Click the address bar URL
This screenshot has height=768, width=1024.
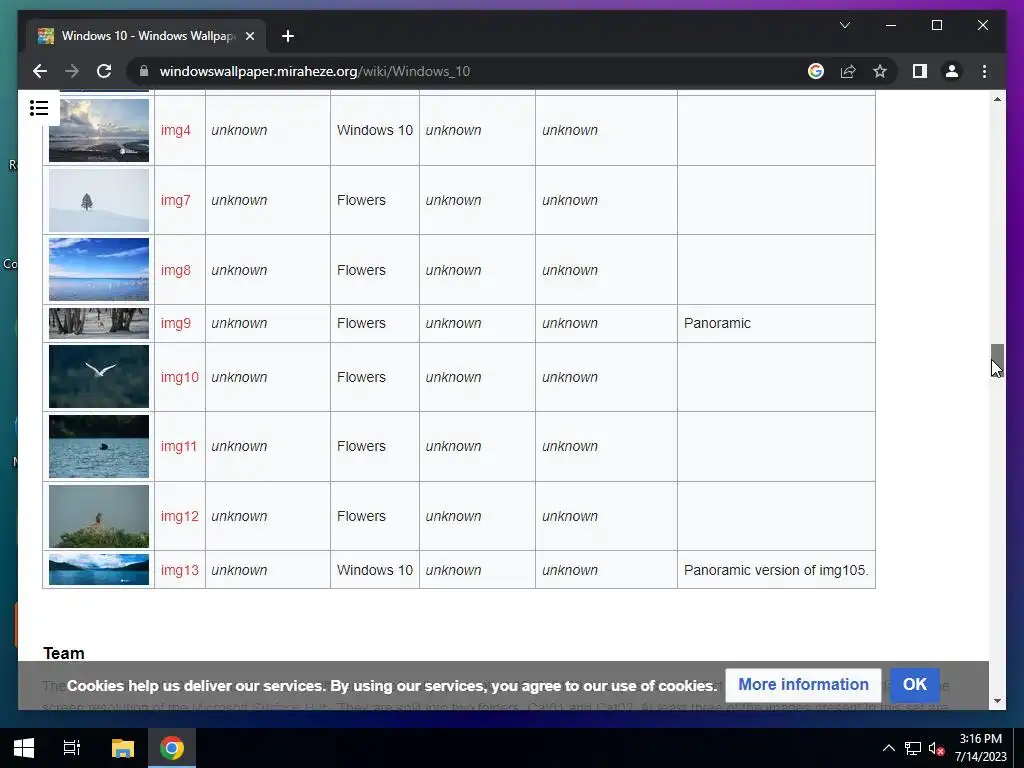[x=315, y=71]
